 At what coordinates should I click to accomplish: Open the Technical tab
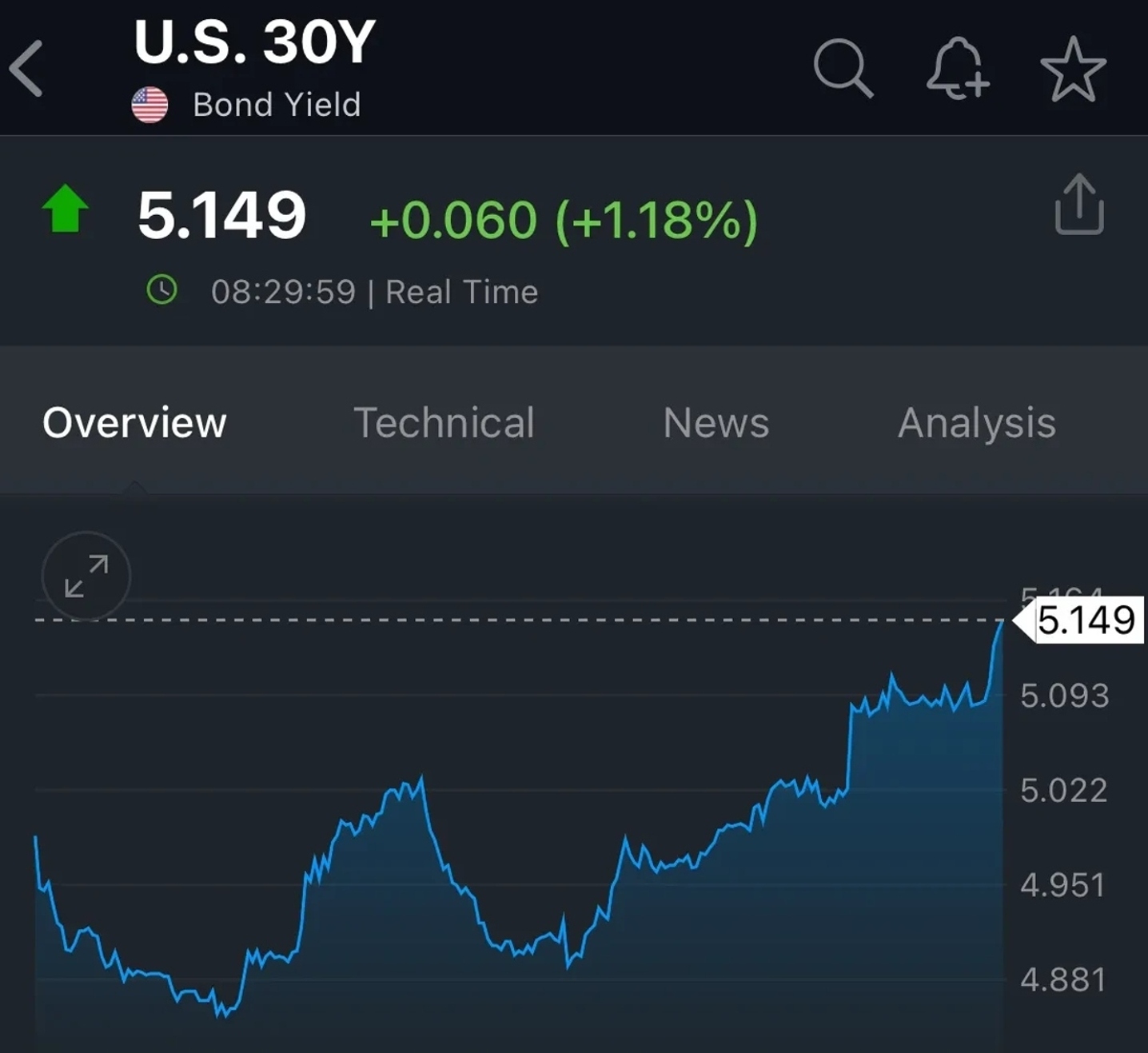[444, 423]
